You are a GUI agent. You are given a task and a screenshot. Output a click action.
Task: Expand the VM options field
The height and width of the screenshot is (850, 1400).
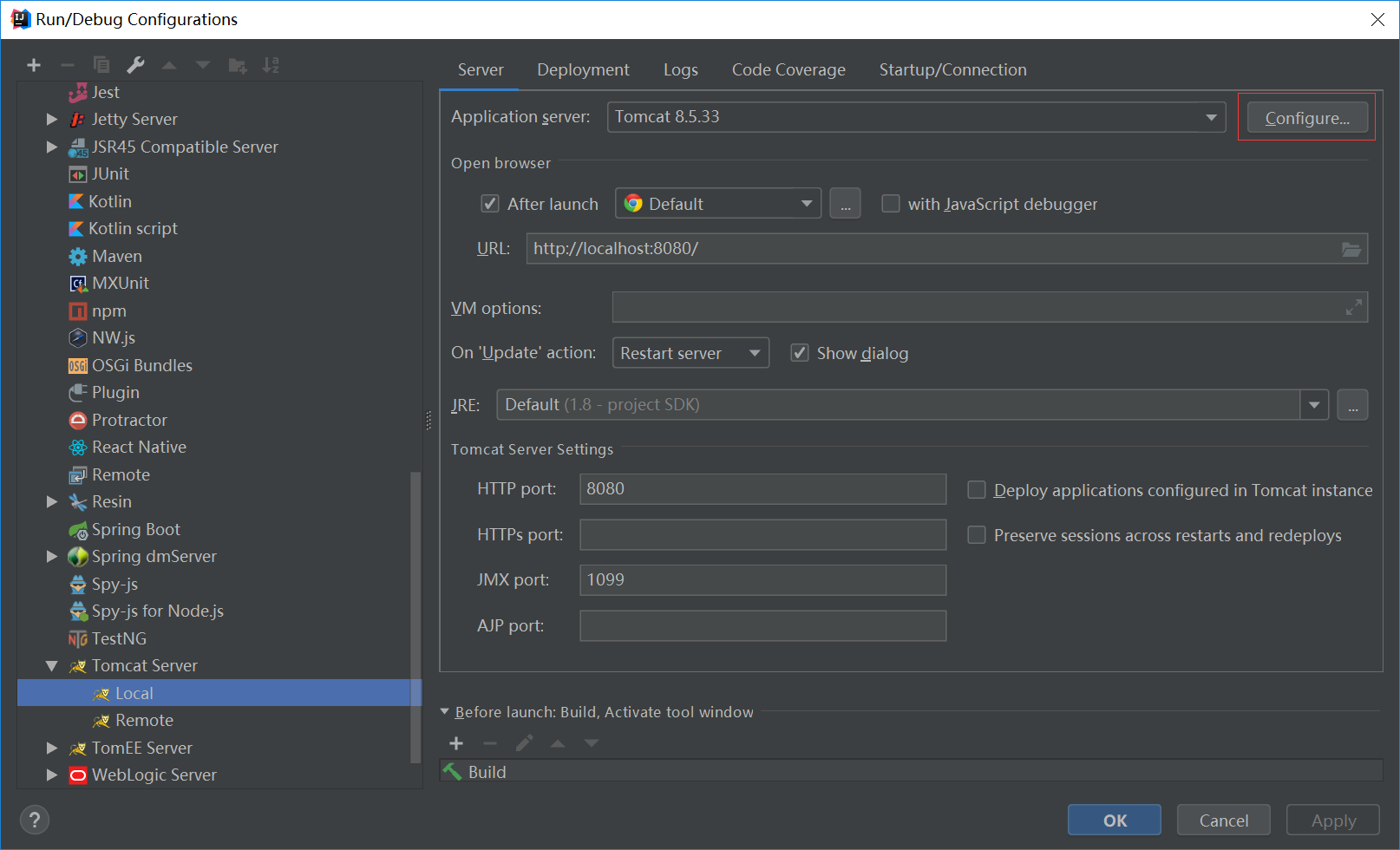[1353, 307]
